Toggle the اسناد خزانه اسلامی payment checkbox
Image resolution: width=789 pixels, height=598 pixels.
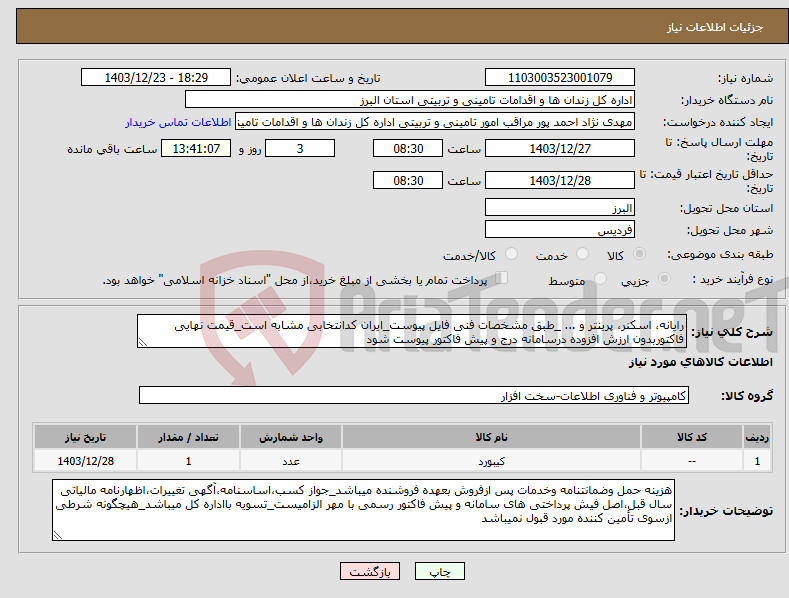501,278
